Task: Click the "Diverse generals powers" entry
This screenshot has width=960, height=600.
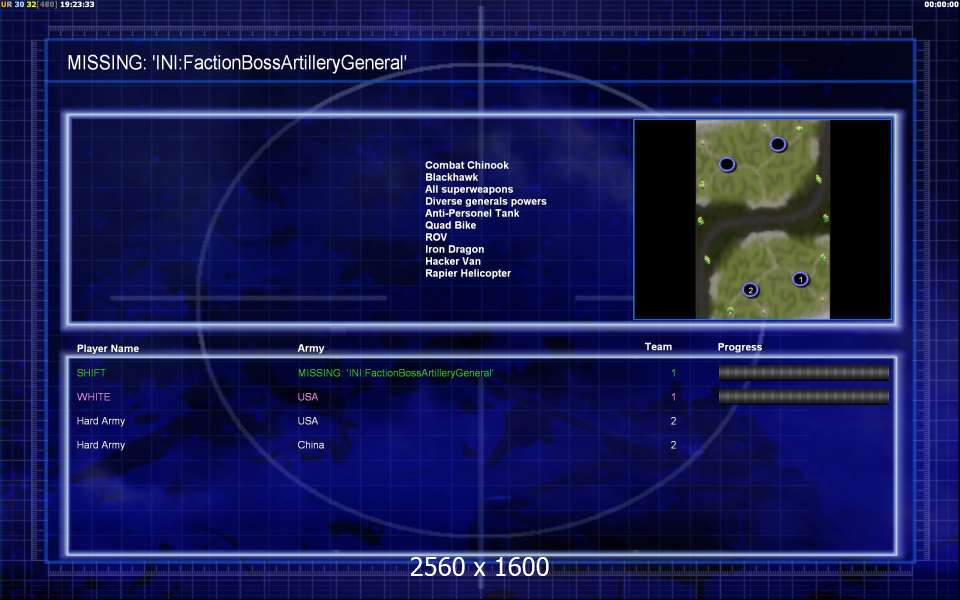Action: [x=486, y=201]
